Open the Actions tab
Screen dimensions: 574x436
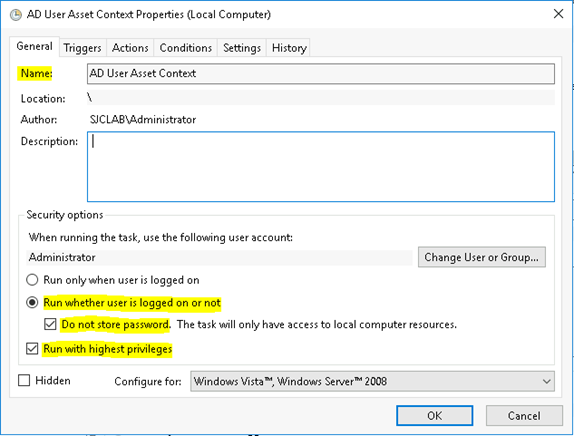[x=130, y=48]
